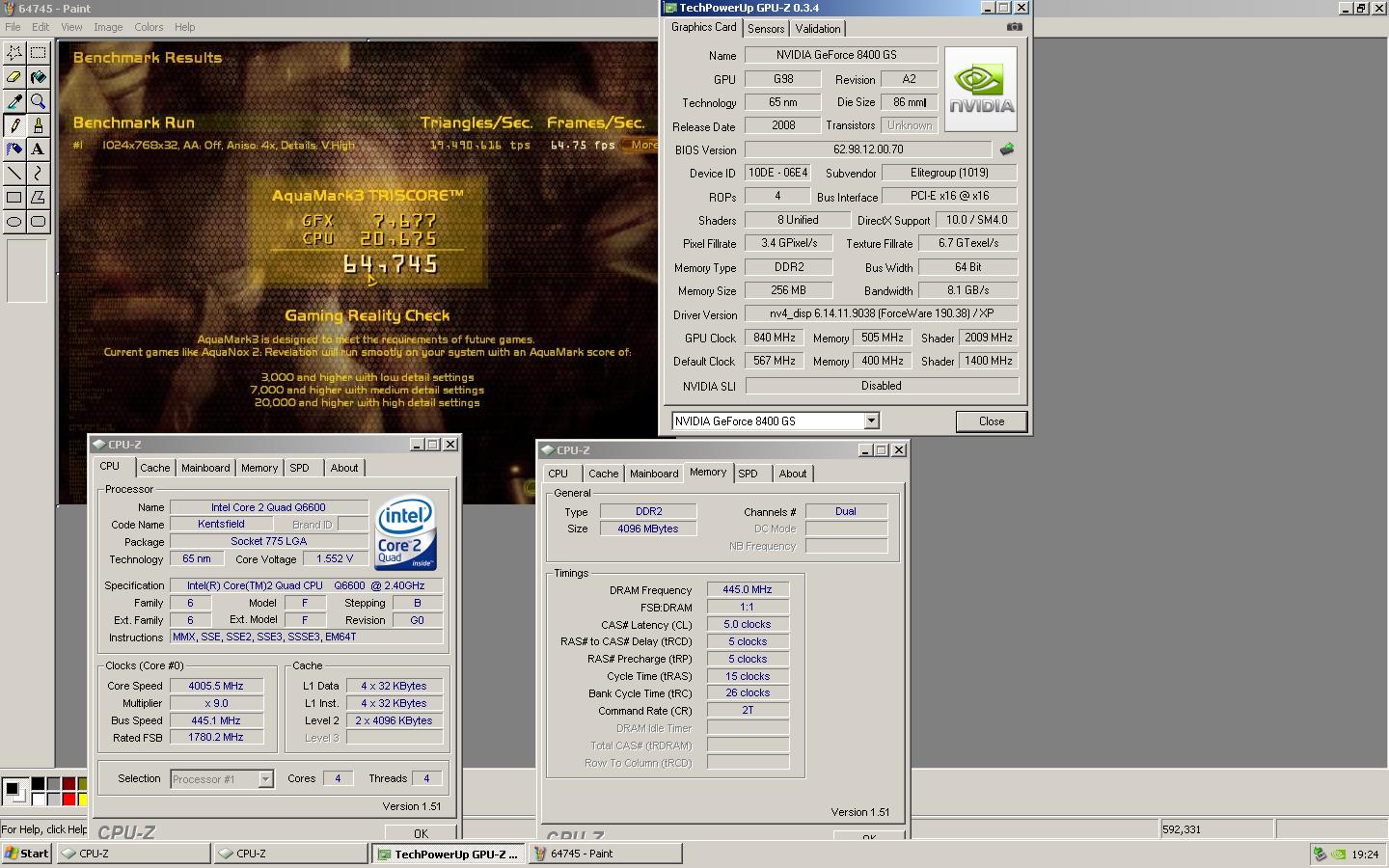Click the Core Speed value 4005.5 MHz

point(216,686)
